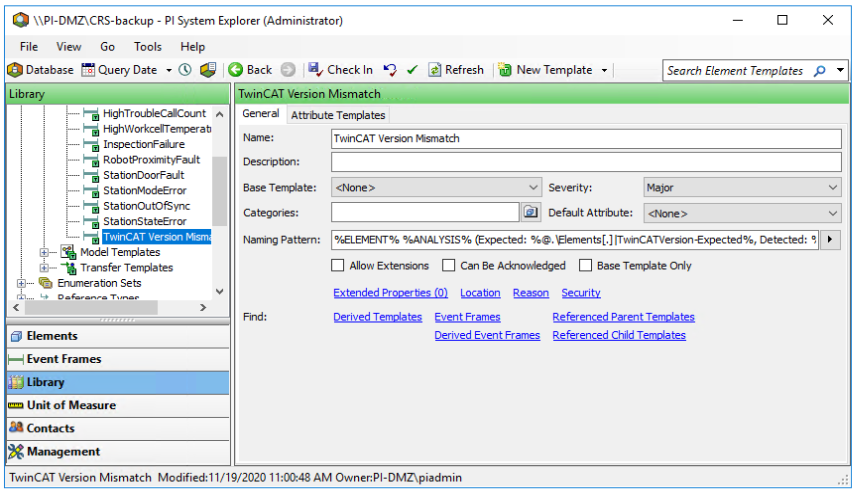Image resolution: width=856 pixels, height=492 pixels.
Task: Open the New Template dropdown arrow
Action: coord(604,70)
